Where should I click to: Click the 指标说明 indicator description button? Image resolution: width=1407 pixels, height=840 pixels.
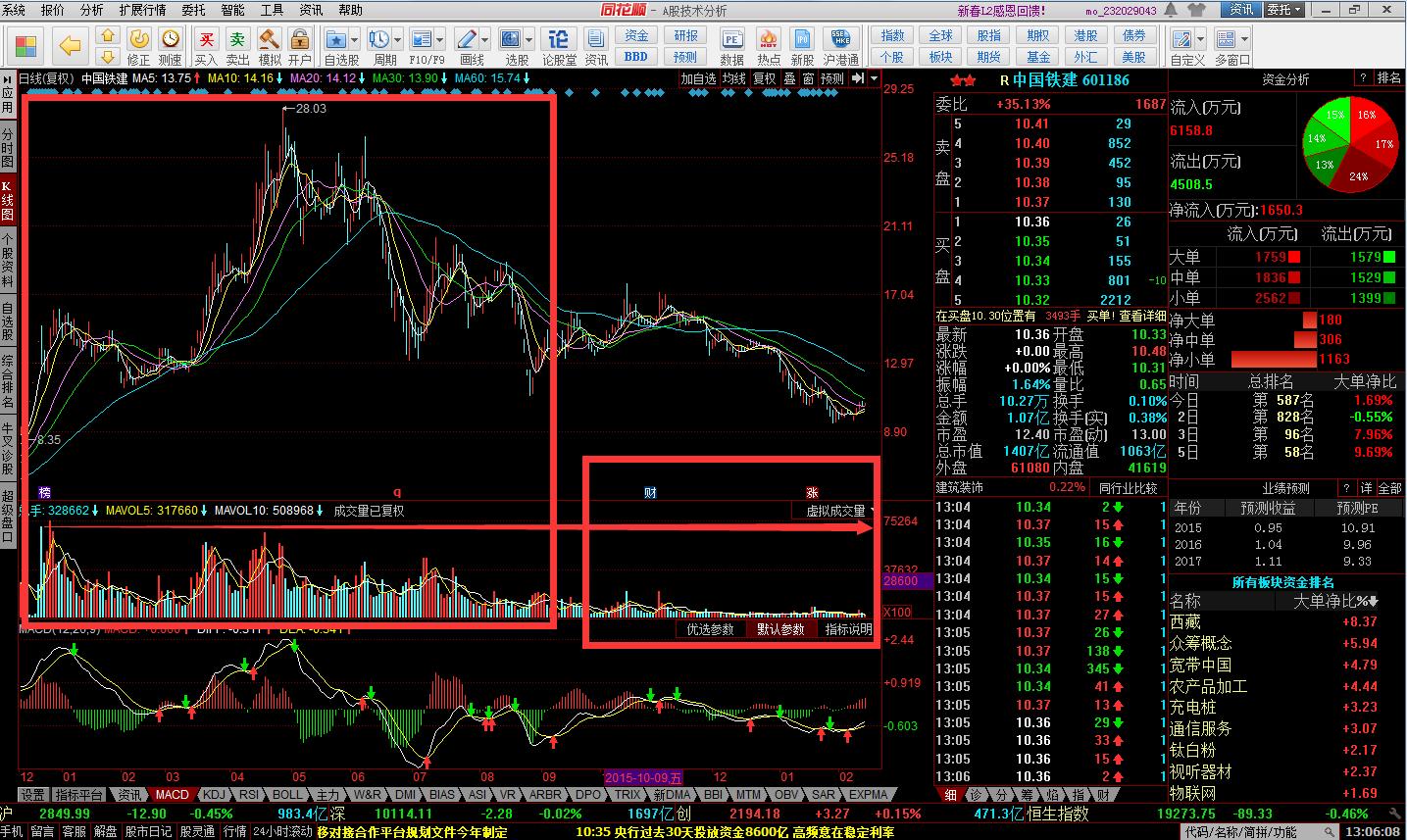(x=848, y=629)
